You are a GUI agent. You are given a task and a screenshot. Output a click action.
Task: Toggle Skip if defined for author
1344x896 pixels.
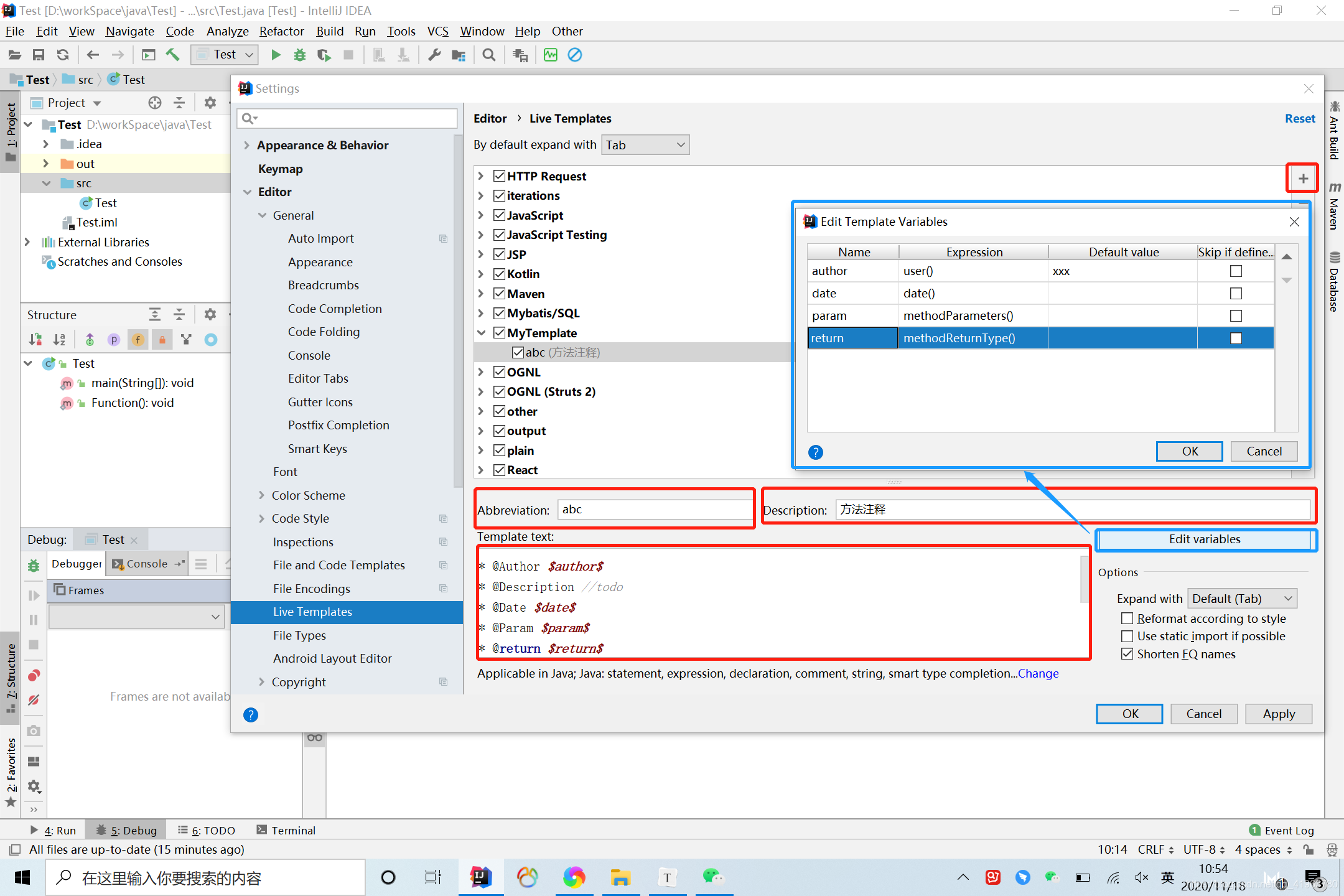tap(1236, 271)
